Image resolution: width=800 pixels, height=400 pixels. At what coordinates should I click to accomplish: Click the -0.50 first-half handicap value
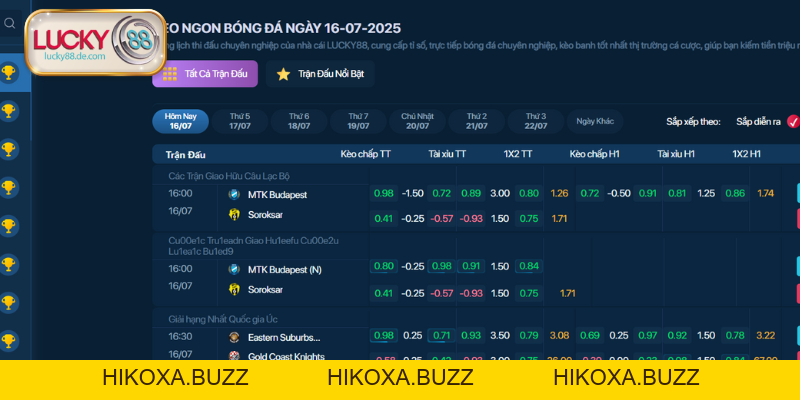point(619,193)
